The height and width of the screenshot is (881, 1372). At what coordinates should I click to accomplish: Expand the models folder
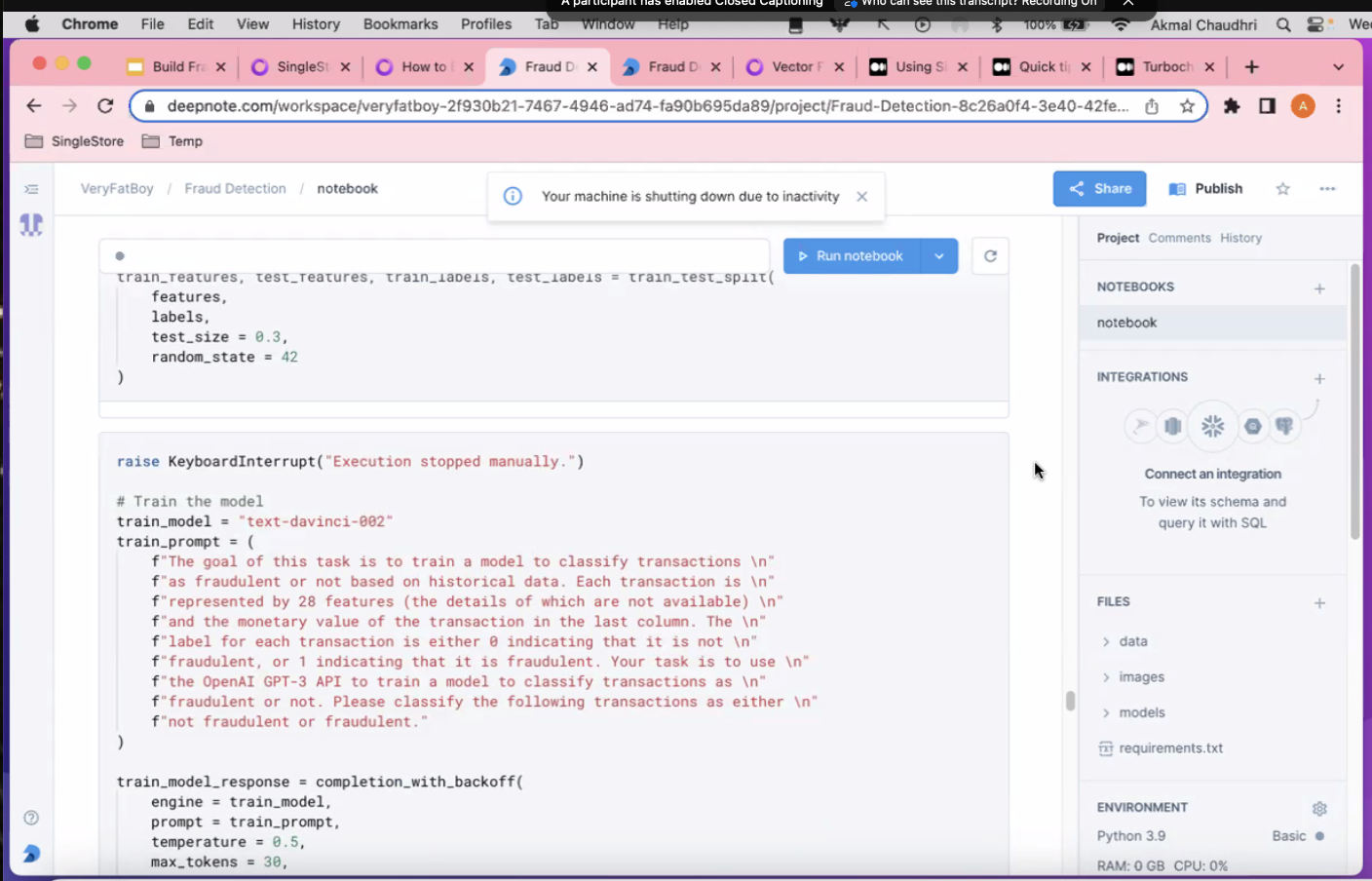[x=1141, y=712]
